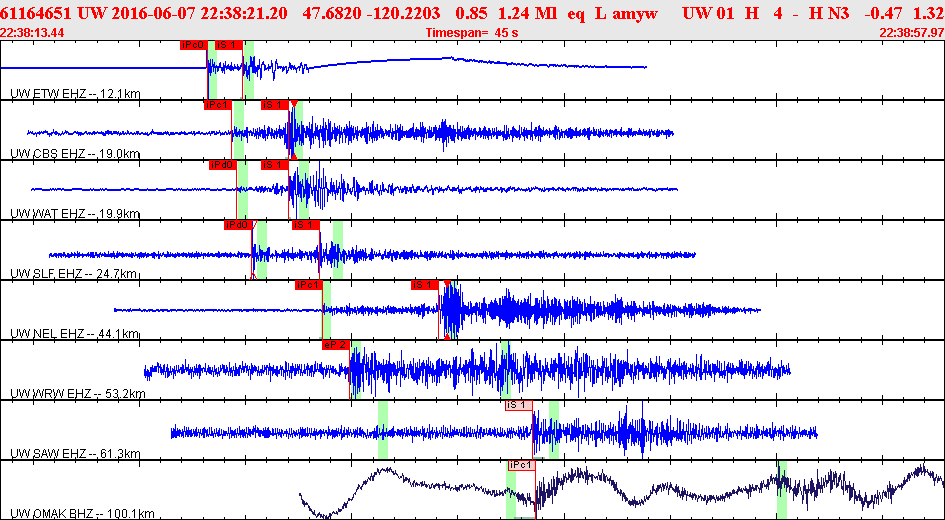This screenshot has height=520, width=945.
Task: Click the iS 1 pick flag on SAW trace
Action: 519,406
